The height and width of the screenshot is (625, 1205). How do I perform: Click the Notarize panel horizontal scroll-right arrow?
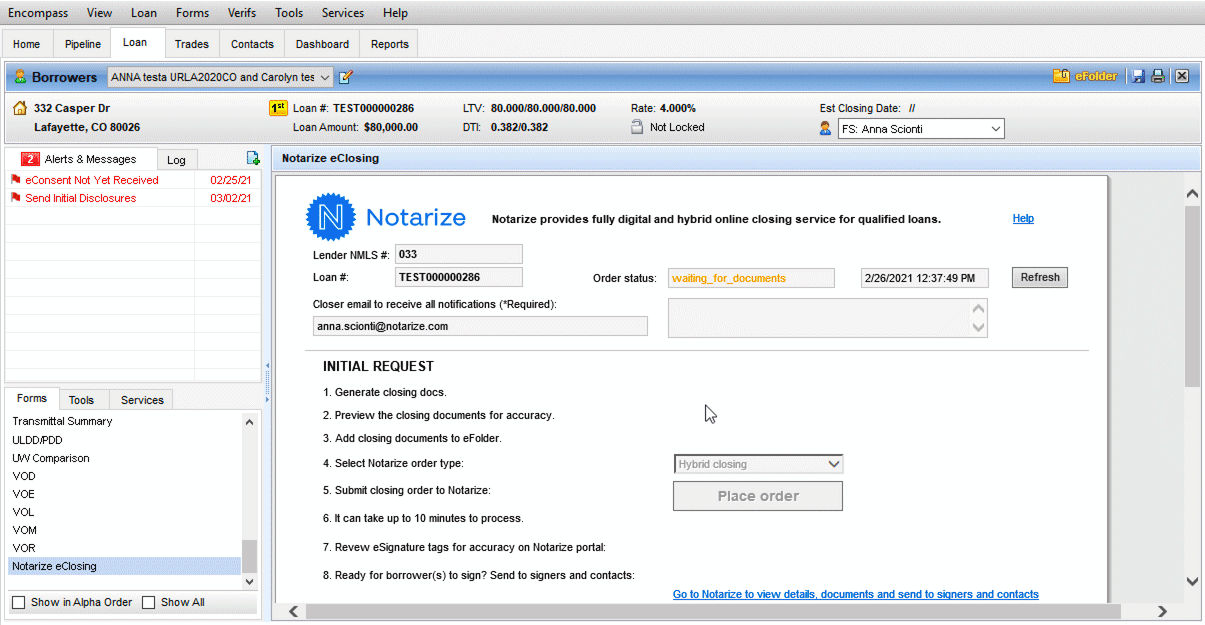tap(1162, 611)
